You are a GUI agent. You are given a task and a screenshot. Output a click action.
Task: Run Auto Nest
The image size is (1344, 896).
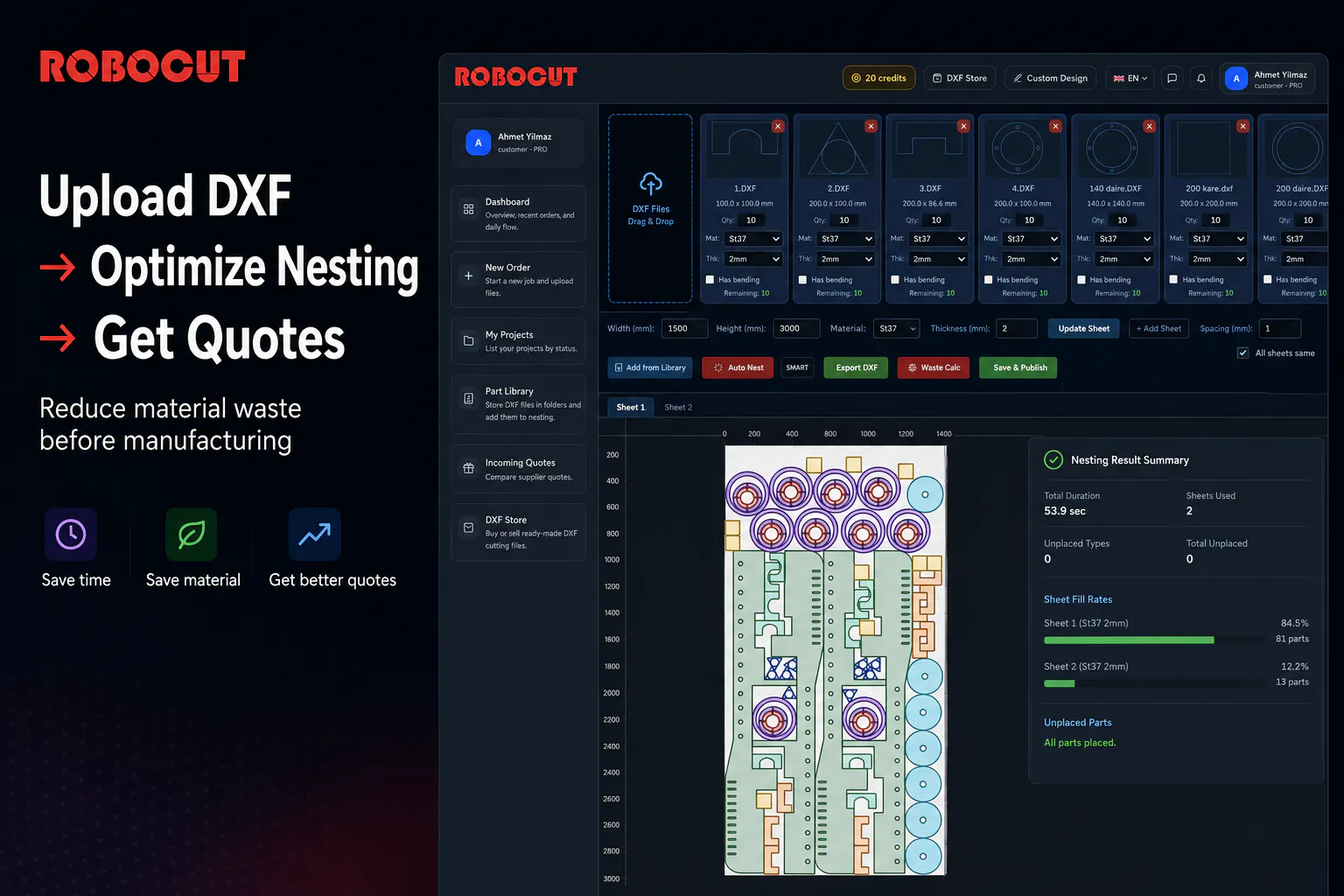click(738, 367)
